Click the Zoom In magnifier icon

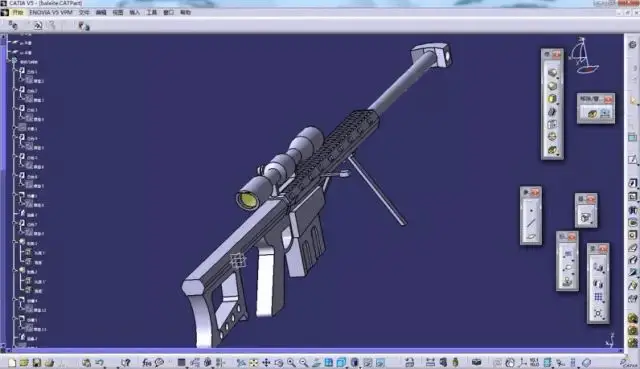[291, 362]
